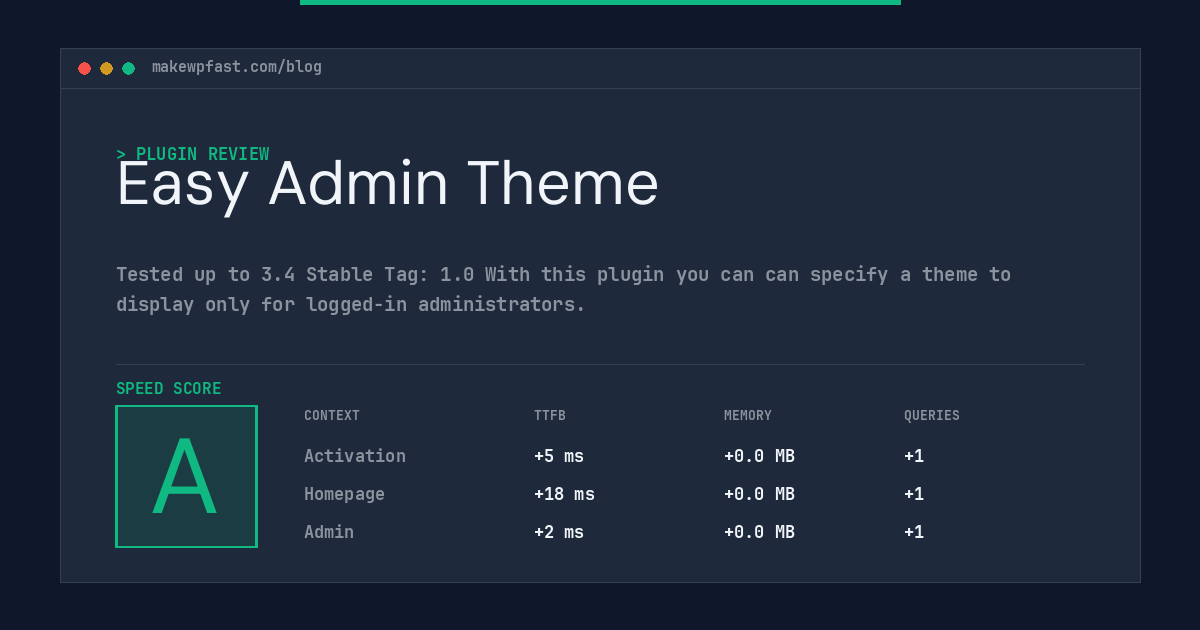
Task: Click the Admin TTFB value +2 ms
Action: tap(559, 532)
